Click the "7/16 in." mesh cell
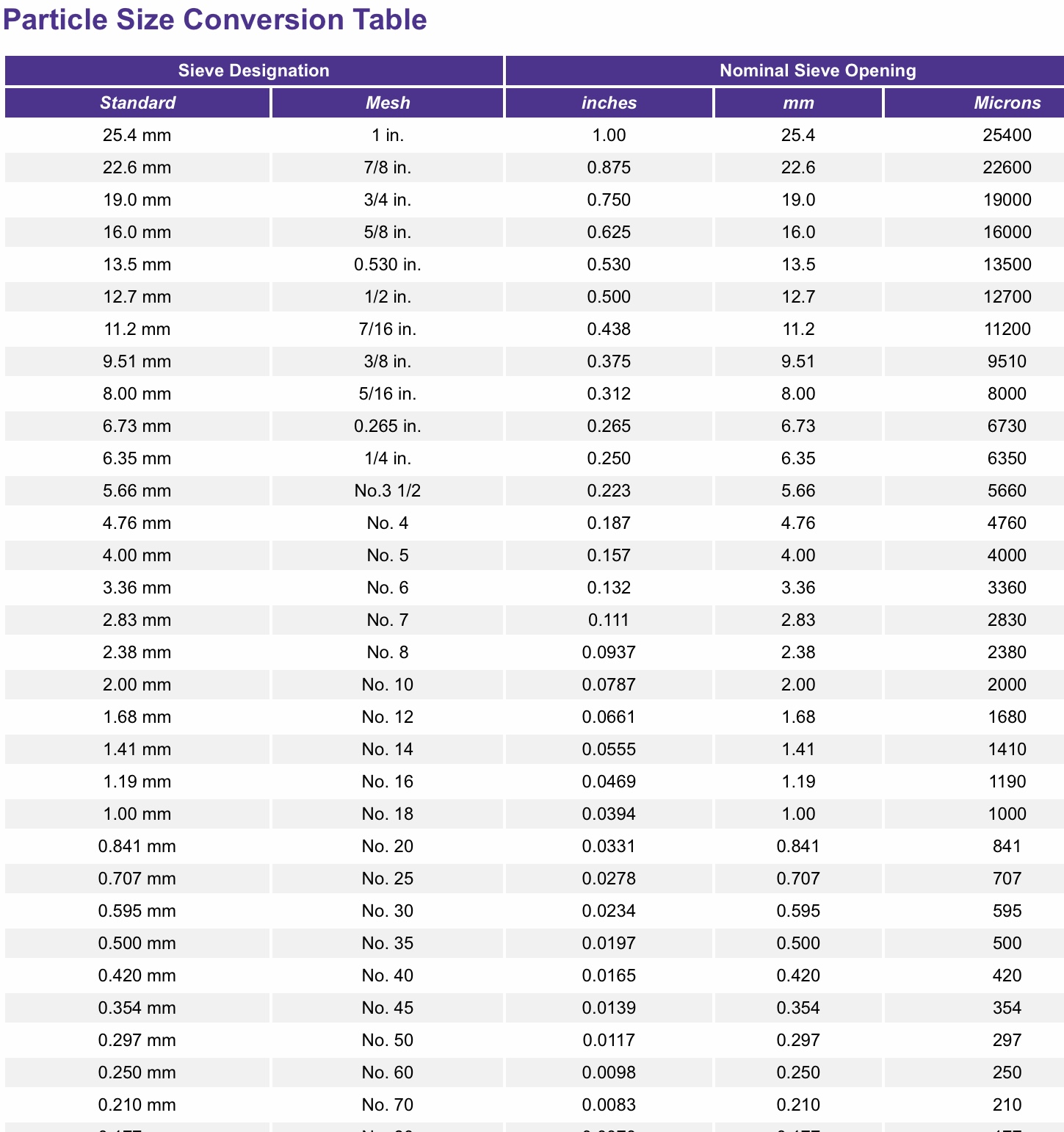 coord(388,329)
